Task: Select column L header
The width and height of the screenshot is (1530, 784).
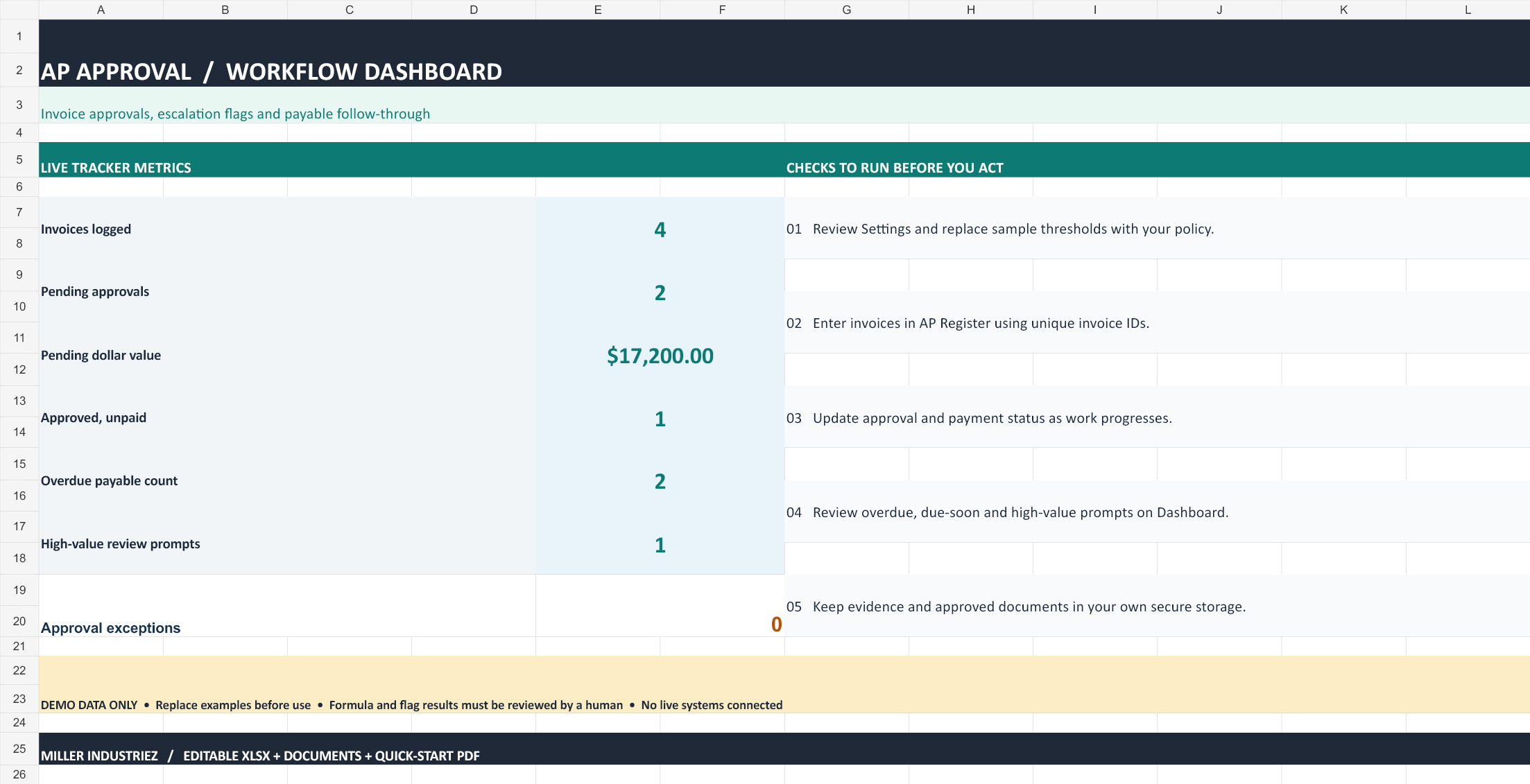Action: (1468, 10)
